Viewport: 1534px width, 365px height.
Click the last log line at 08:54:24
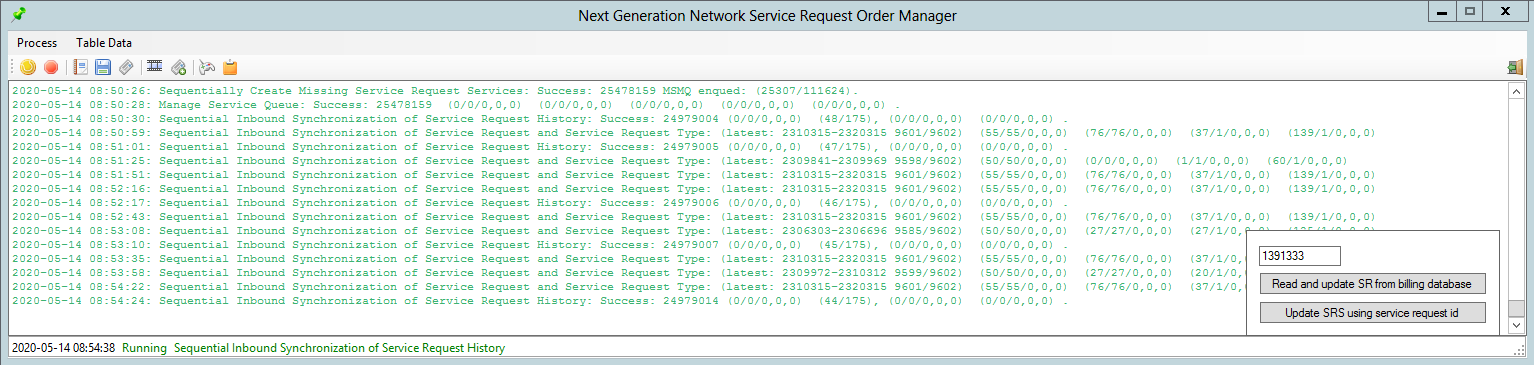[540, 300]
